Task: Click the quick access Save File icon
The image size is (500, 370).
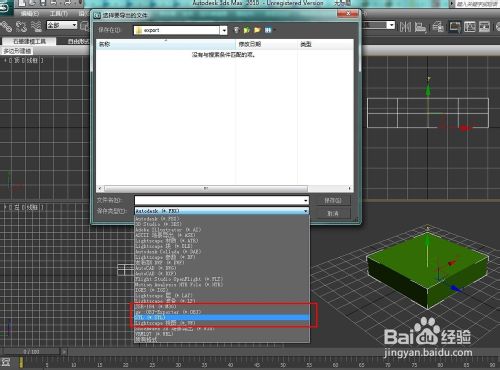Action: pos(43,3)
